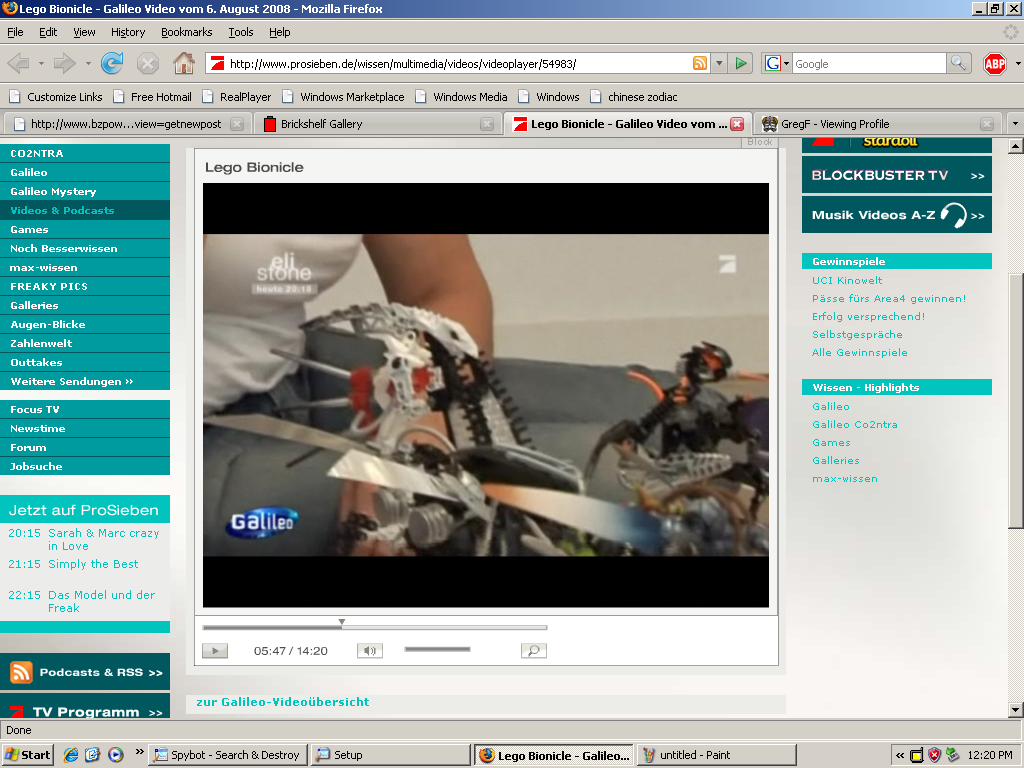Open the list all tabs dropdown
The image size is (1024, 768).
click(1015, 123)
